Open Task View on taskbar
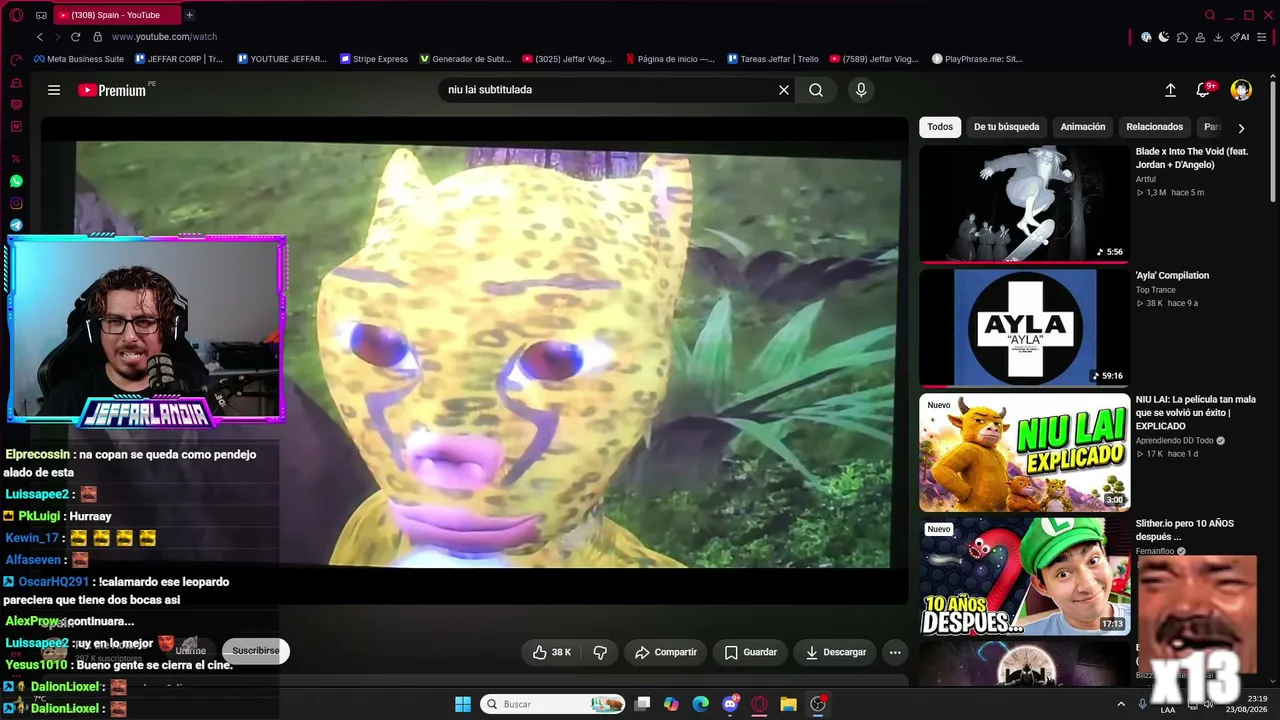 643,704
